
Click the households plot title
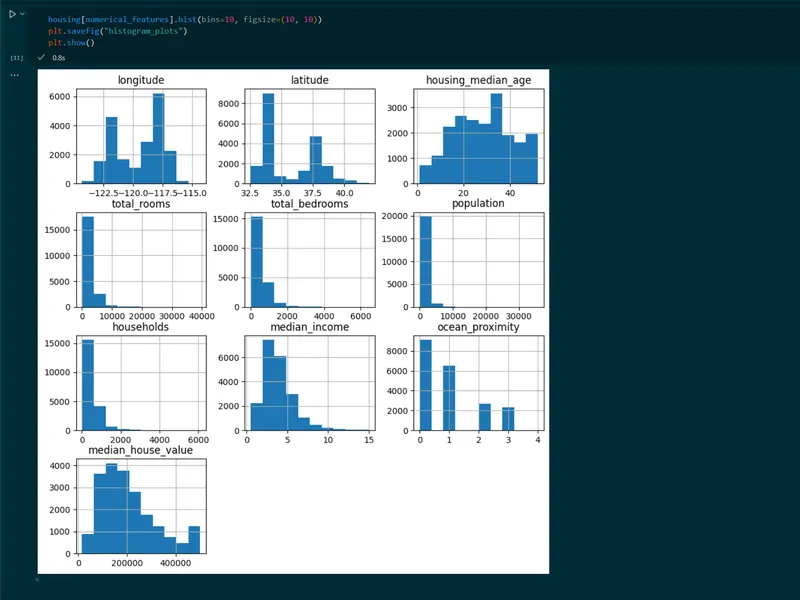[141, 327]
